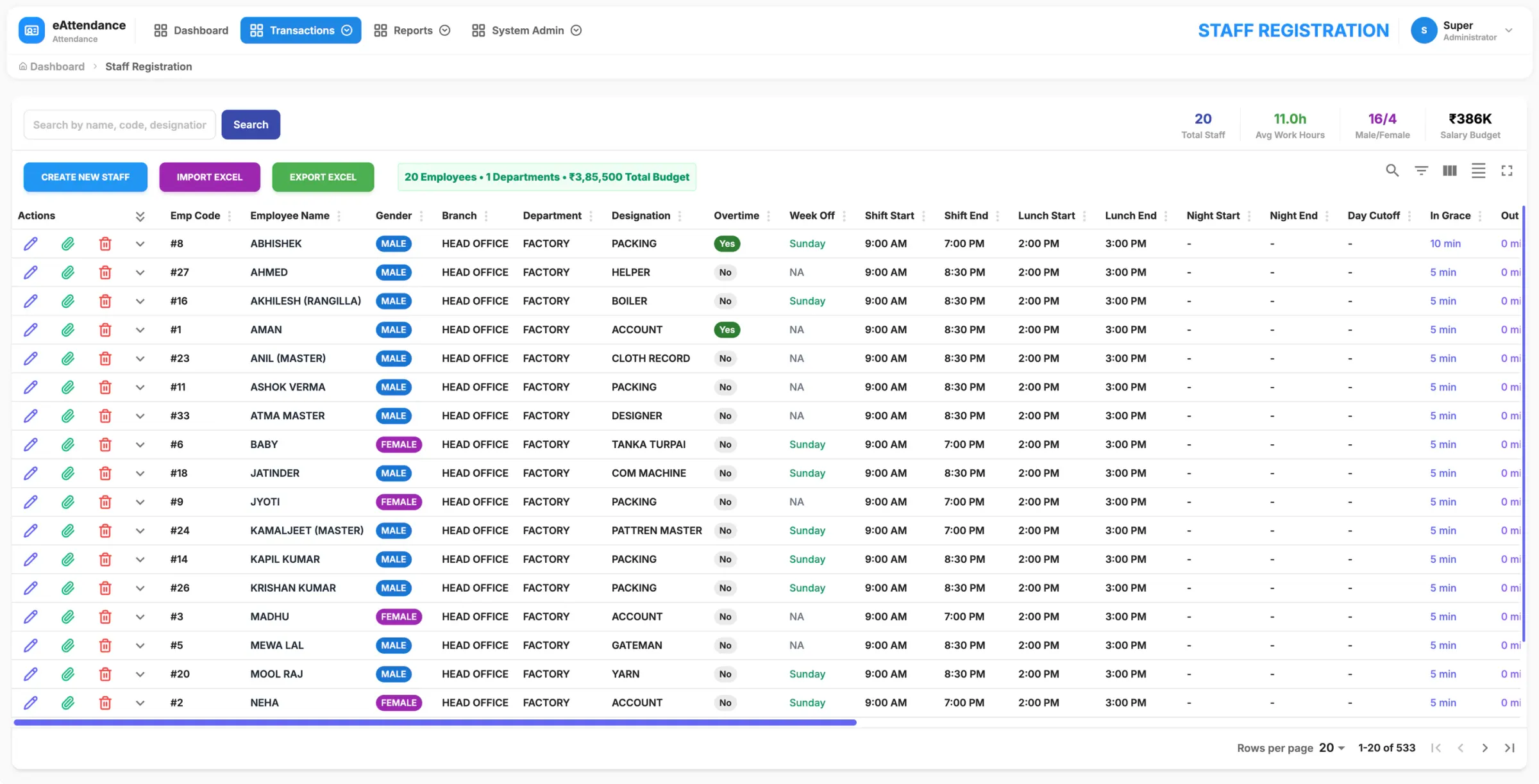The height and width of the screenshot is (784, 1539).
Task: Delete the AMAN staff row
Action: [105, 329]
